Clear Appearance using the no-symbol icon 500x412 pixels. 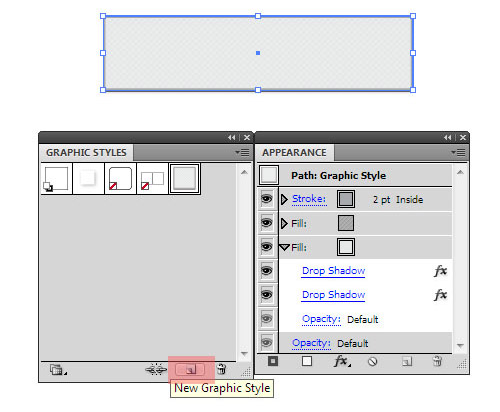point(372,362)
